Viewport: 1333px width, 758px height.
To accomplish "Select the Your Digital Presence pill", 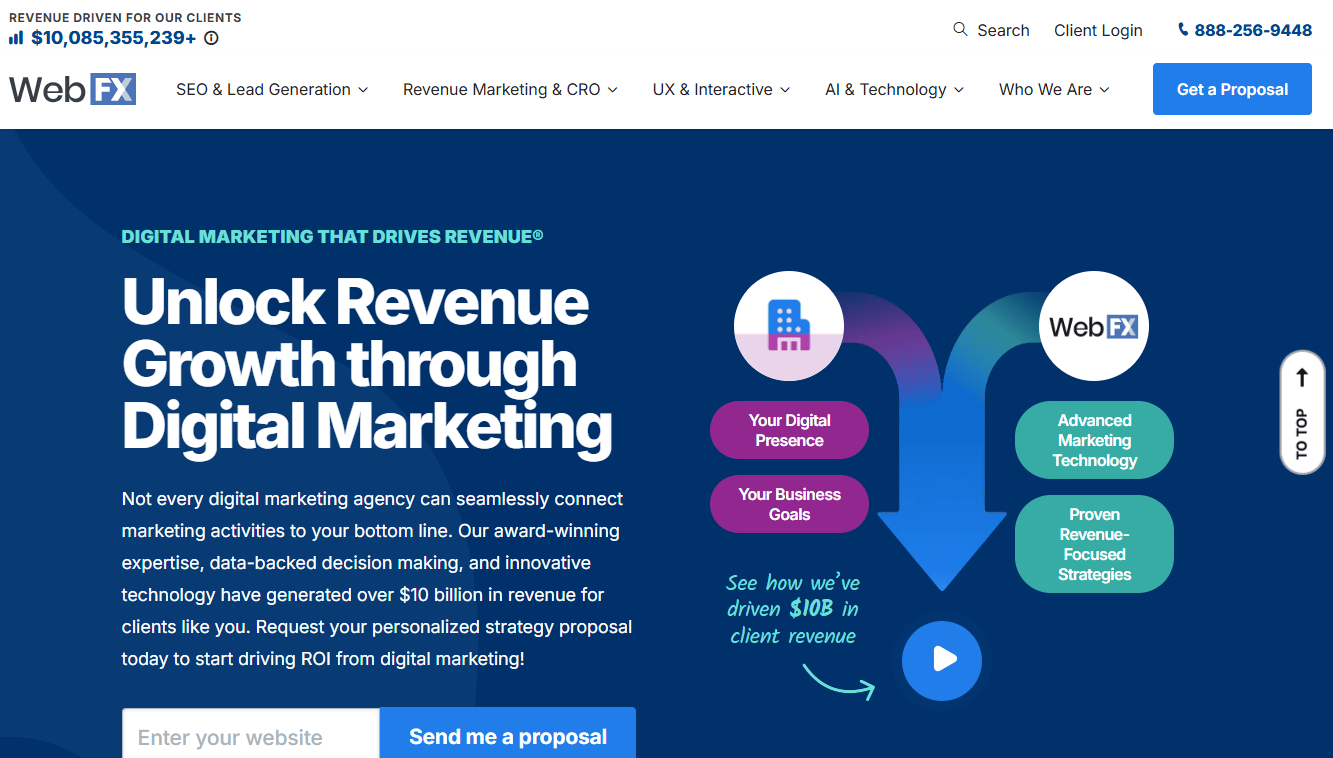I will tap(789, 430).
